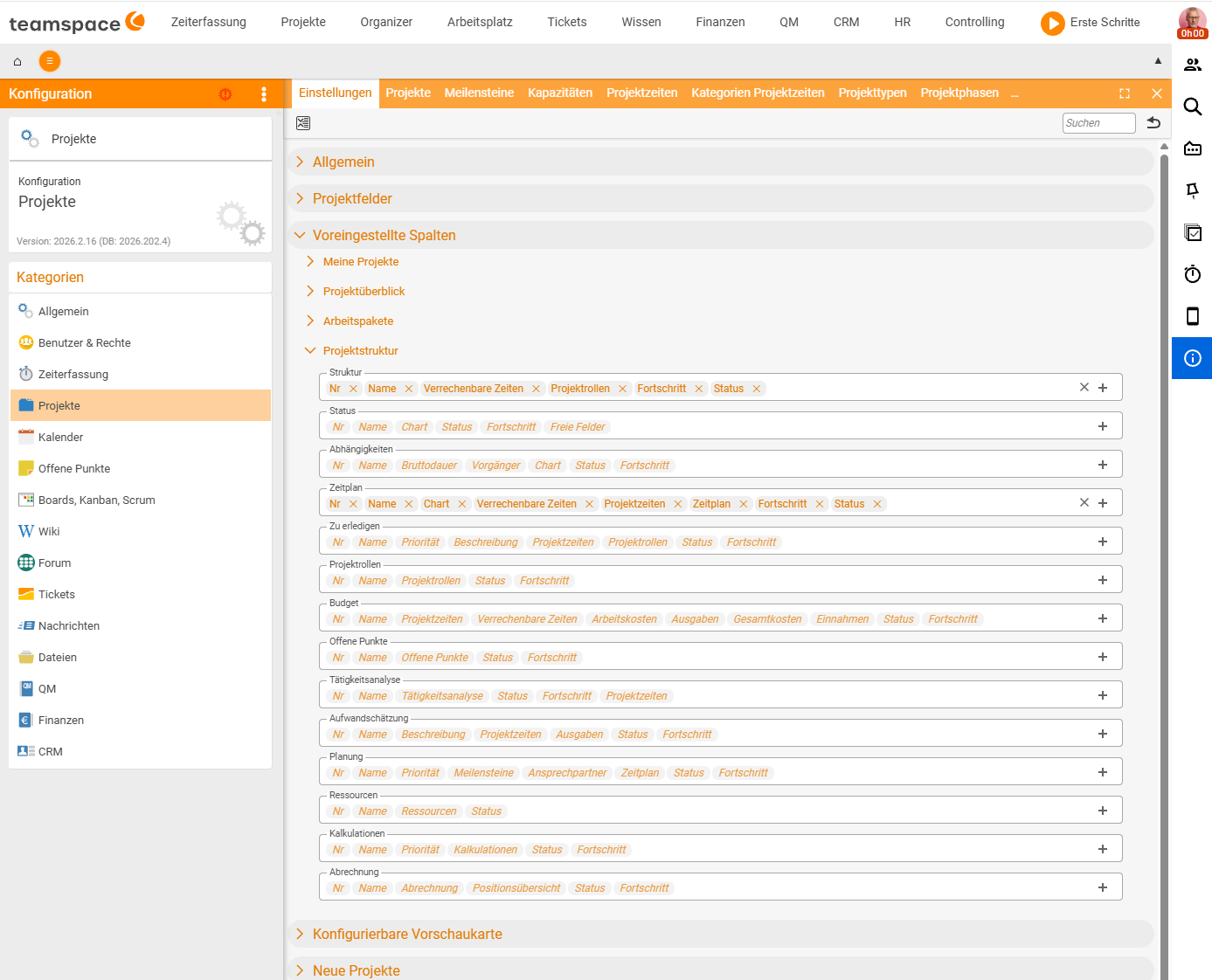Collapse Voreingestellte Spalten section
The width and height of the screenshot is (1212, 980).
pyautogui.click(x=721, y=235)
